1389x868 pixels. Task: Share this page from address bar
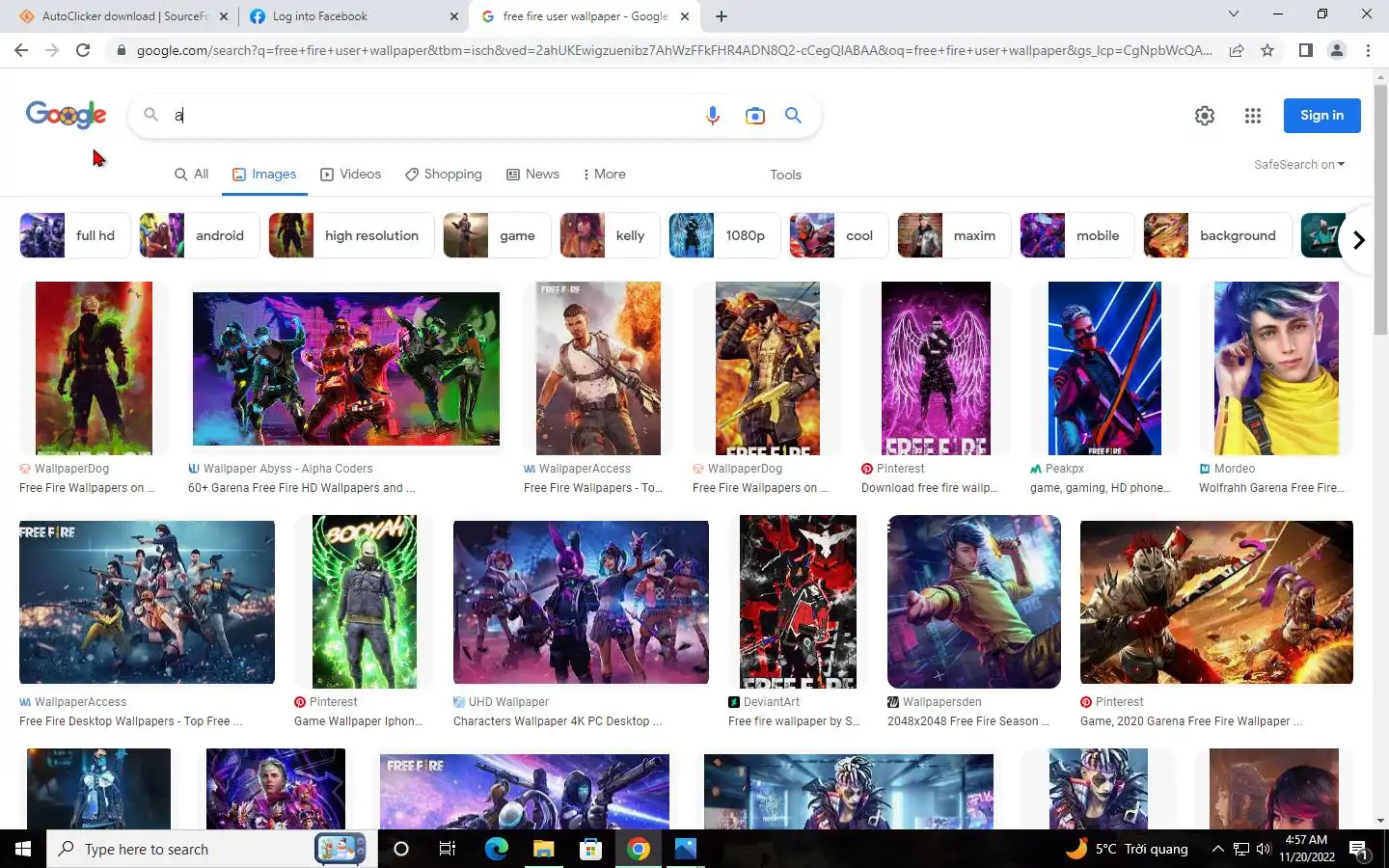1236,50
